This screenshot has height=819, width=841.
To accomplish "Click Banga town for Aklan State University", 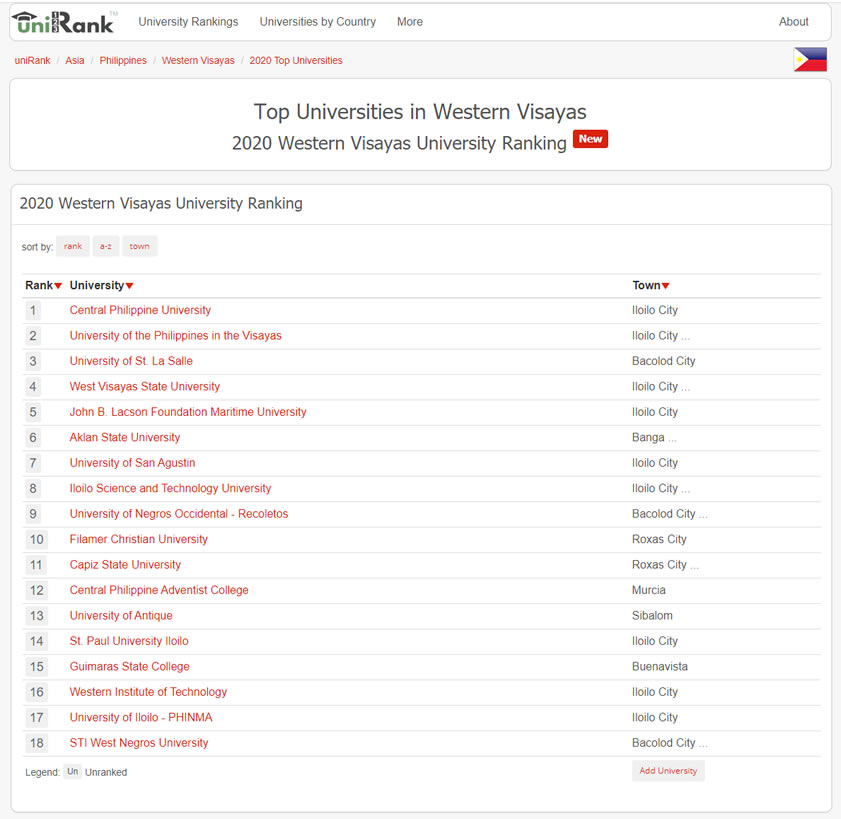I will [648, 438].
